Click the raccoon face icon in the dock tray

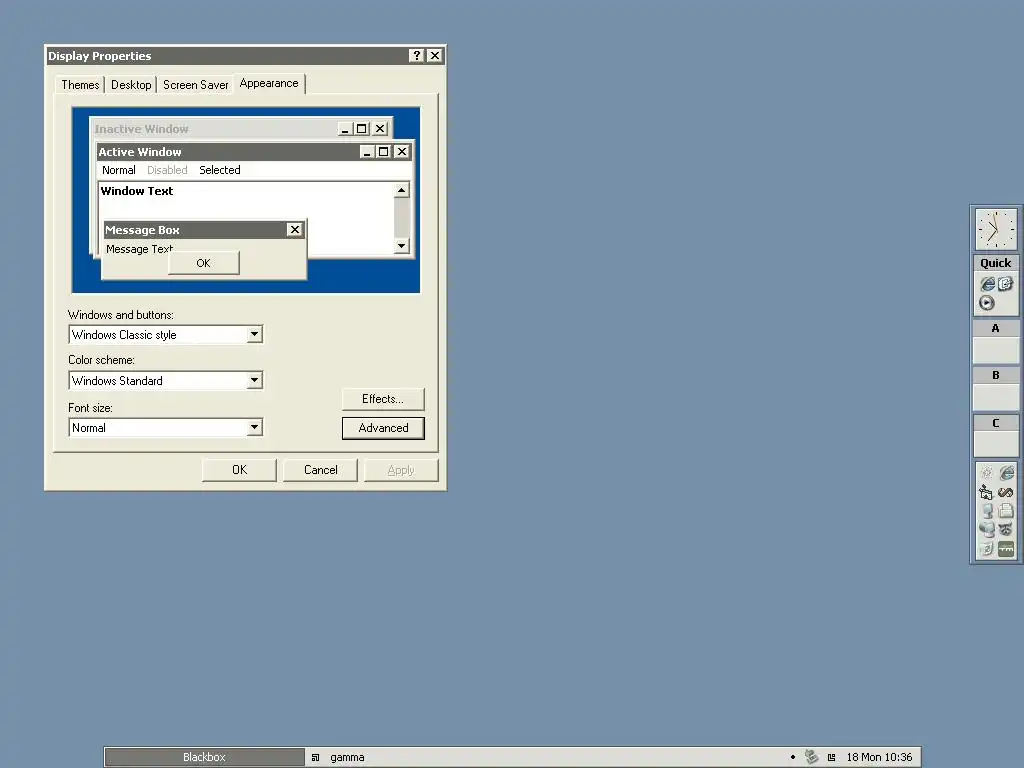[x=1006, y=530]
